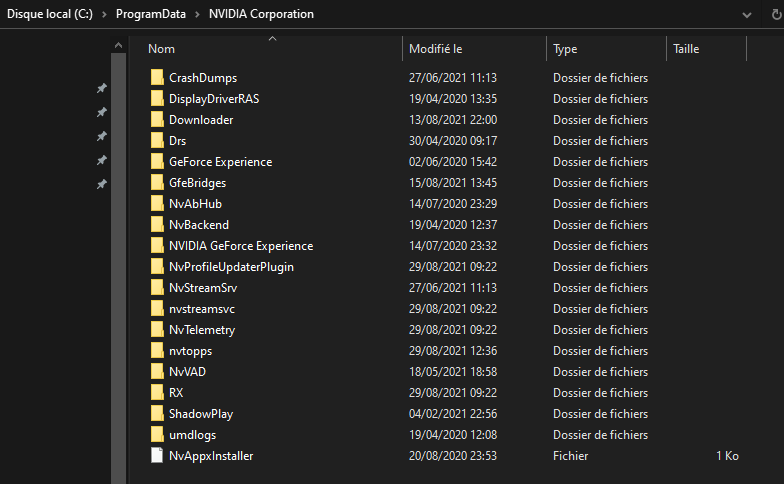Viewport: 784px width, 484px height.
Task: Select the GeForce Experience name text
Action: click(220, 162)
